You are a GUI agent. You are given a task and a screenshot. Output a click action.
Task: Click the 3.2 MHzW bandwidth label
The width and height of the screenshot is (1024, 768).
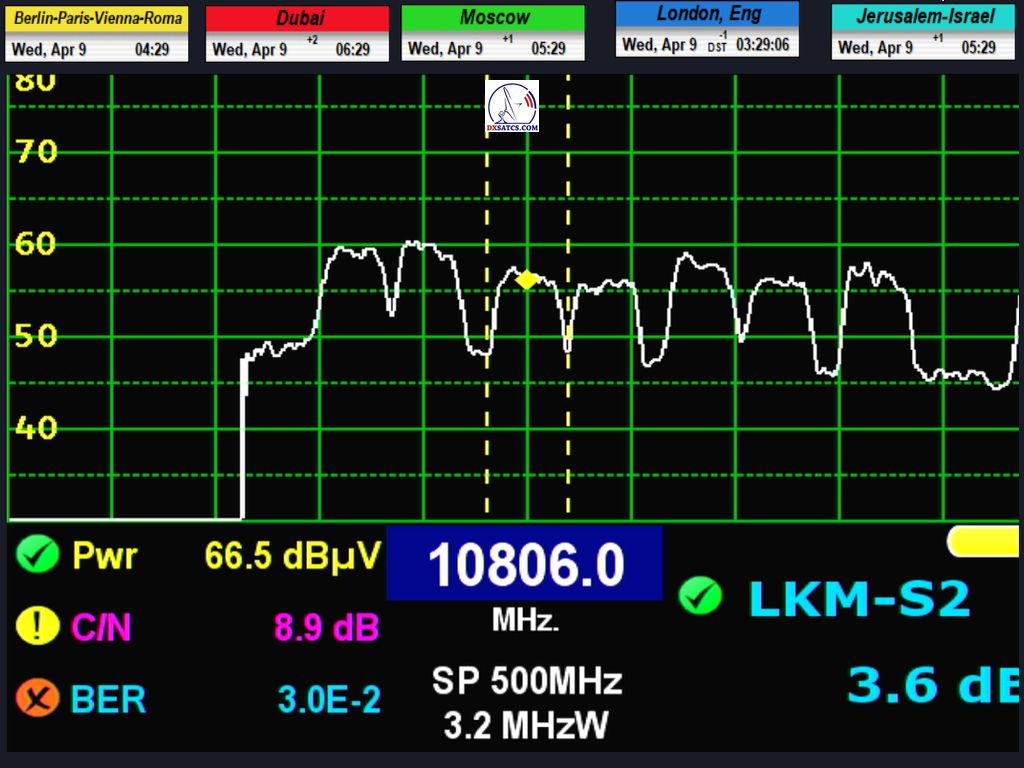point(526,725)
